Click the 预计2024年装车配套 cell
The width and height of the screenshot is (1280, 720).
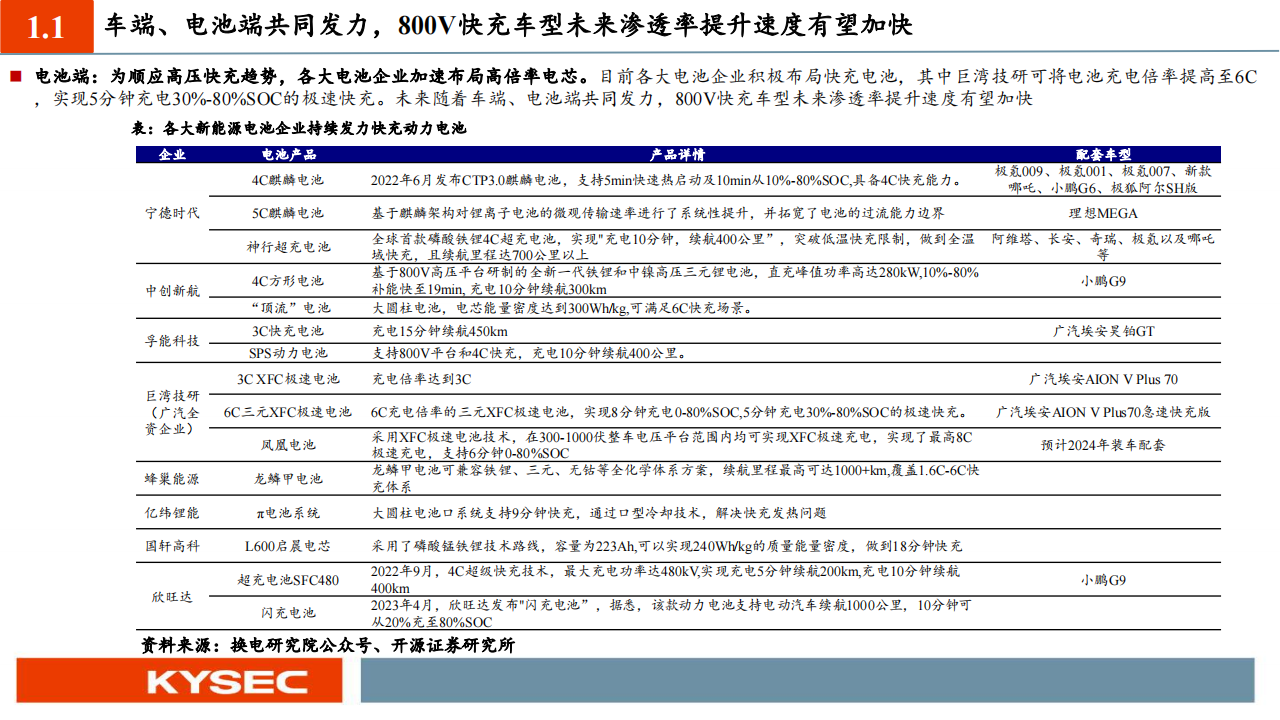pyautogui.click(x=1103, y=445)
